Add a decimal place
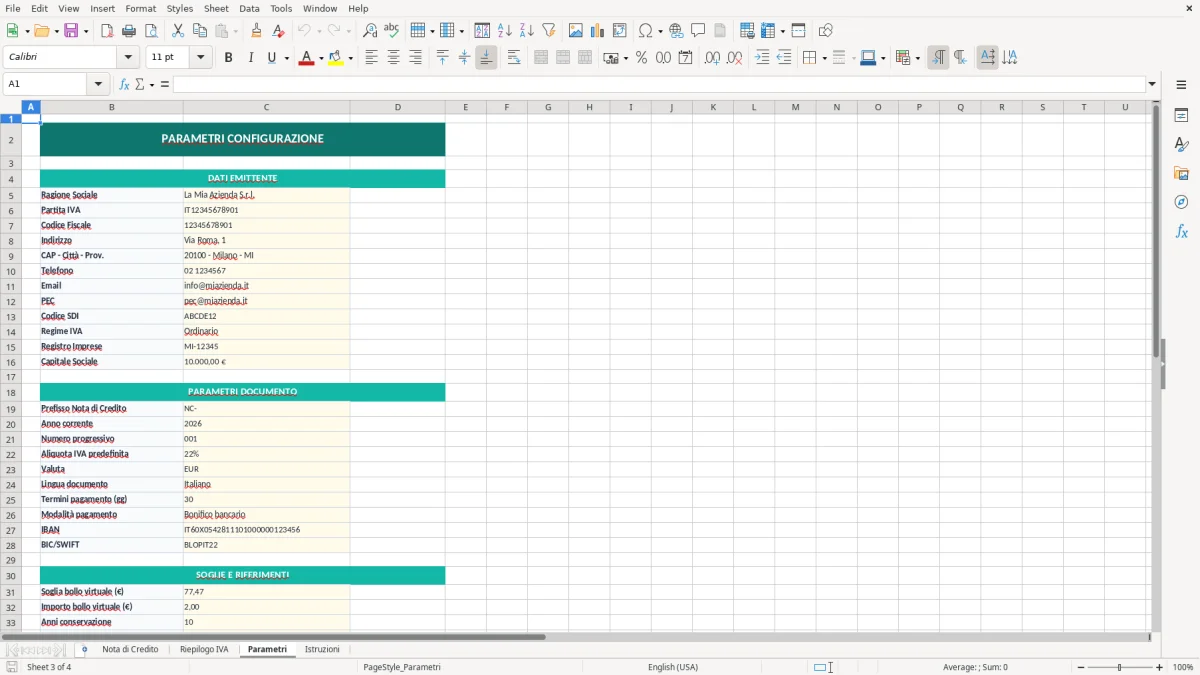The height and width of the screenshot is (675, 1200). point(712,58)
